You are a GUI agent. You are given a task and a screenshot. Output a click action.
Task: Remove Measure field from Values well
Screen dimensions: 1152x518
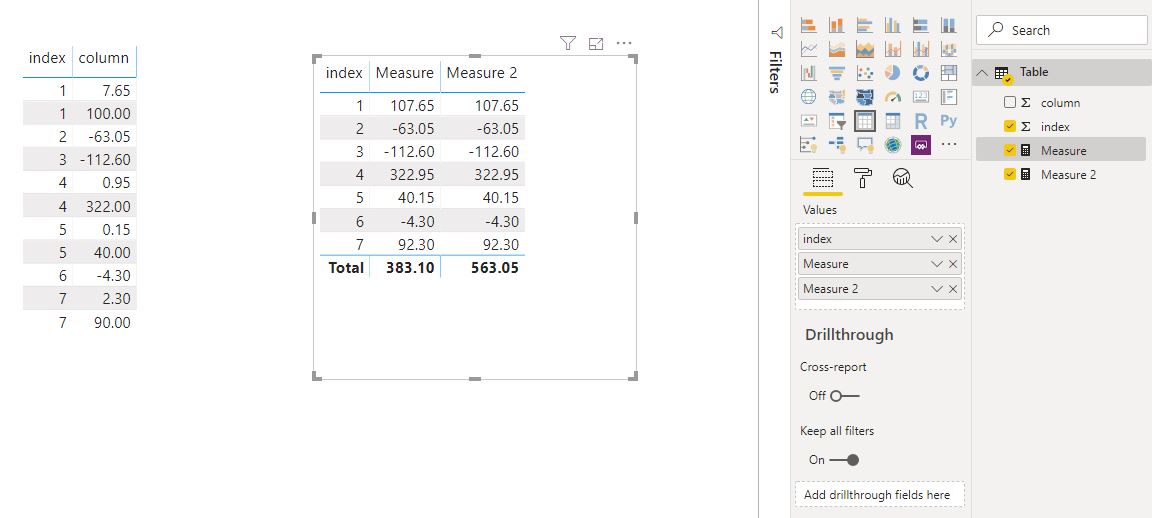(953, 264)
